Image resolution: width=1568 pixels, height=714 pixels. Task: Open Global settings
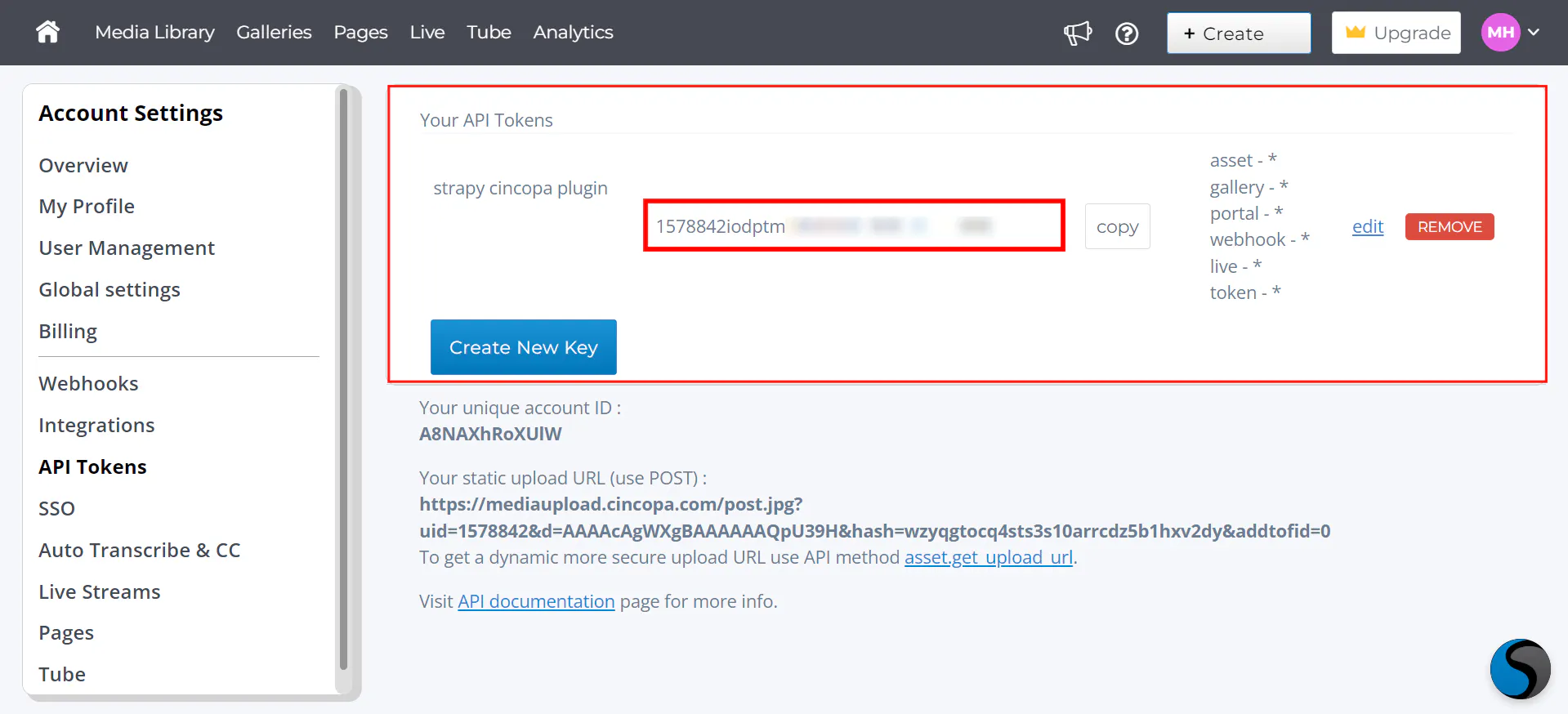109,290
